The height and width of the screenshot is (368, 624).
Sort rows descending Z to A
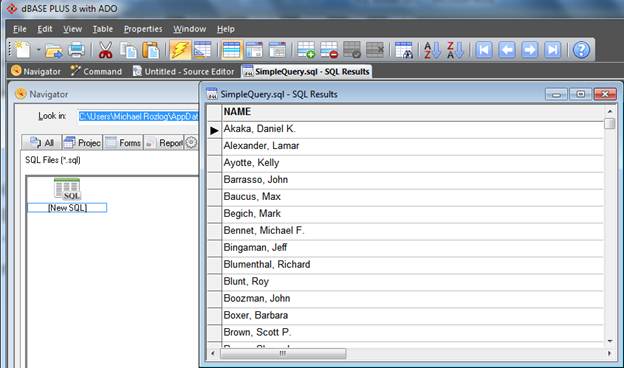tap(455, 50)
